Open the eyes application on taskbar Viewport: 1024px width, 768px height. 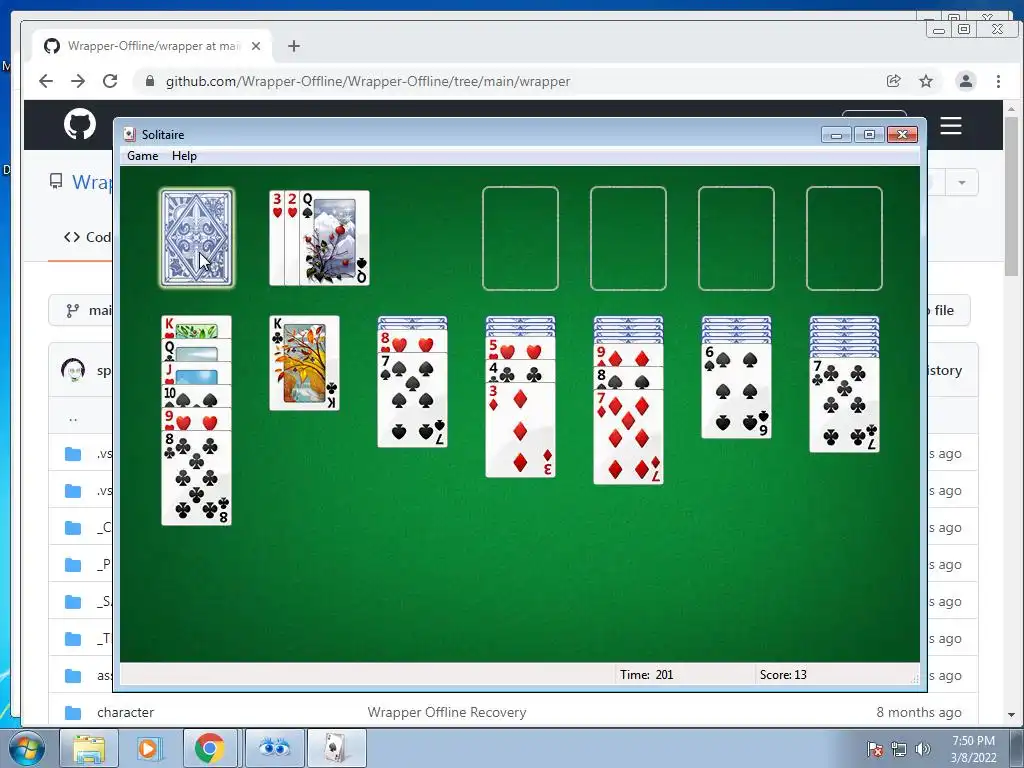pyautogui.click(x=274, y=748)
